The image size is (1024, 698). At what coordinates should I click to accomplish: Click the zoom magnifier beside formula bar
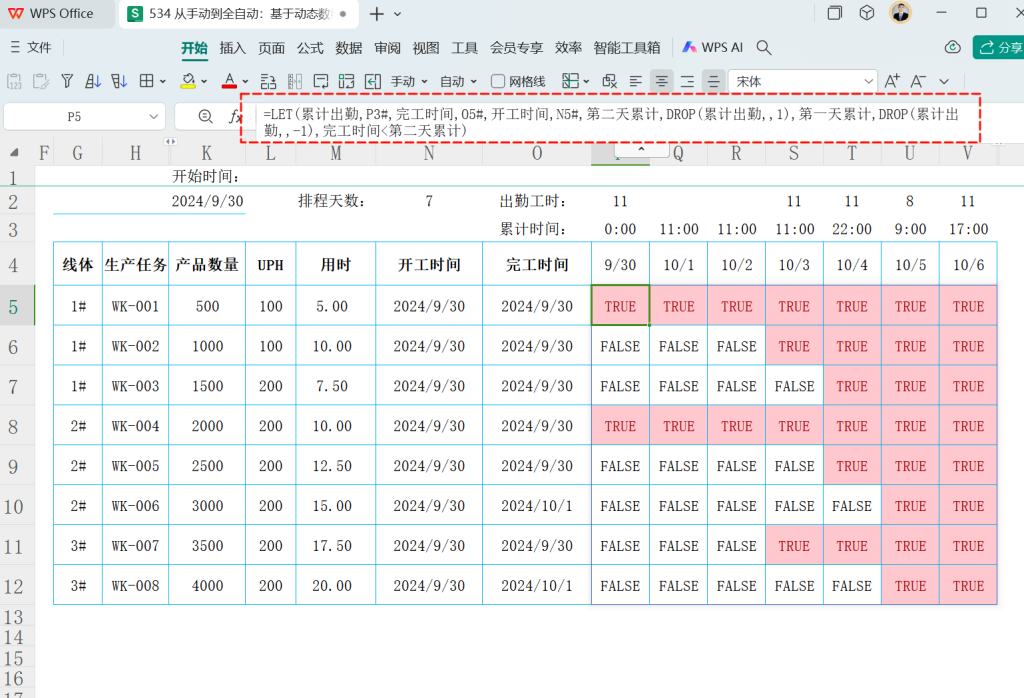click(x=205, y=116)
